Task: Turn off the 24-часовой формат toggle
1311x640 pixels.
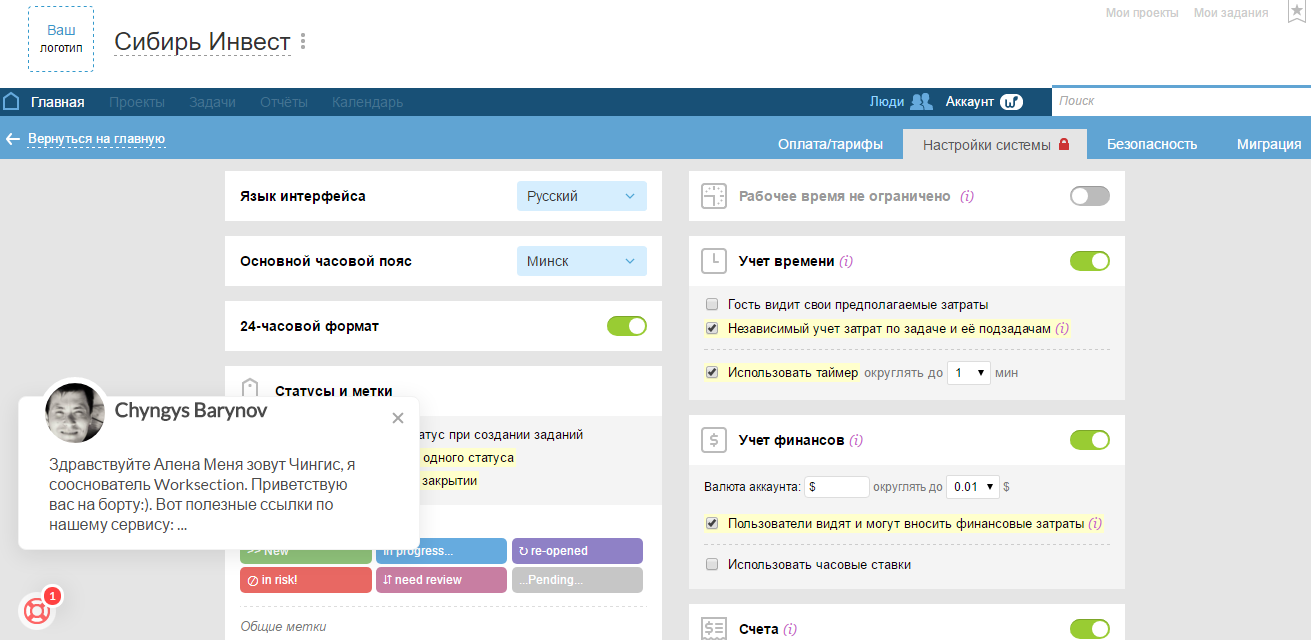Action: pos(626,326)
